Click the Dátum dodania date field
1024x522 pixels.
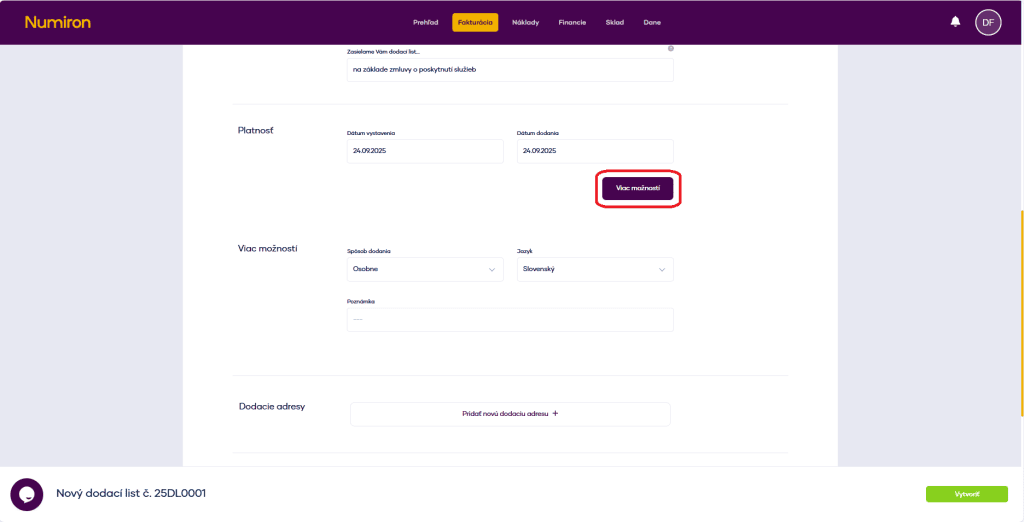point(594,151)
